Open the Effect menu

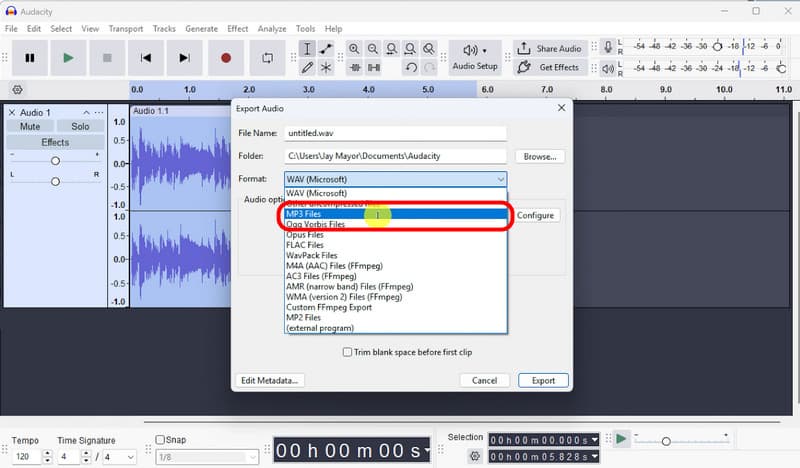[x=238, y=29]
